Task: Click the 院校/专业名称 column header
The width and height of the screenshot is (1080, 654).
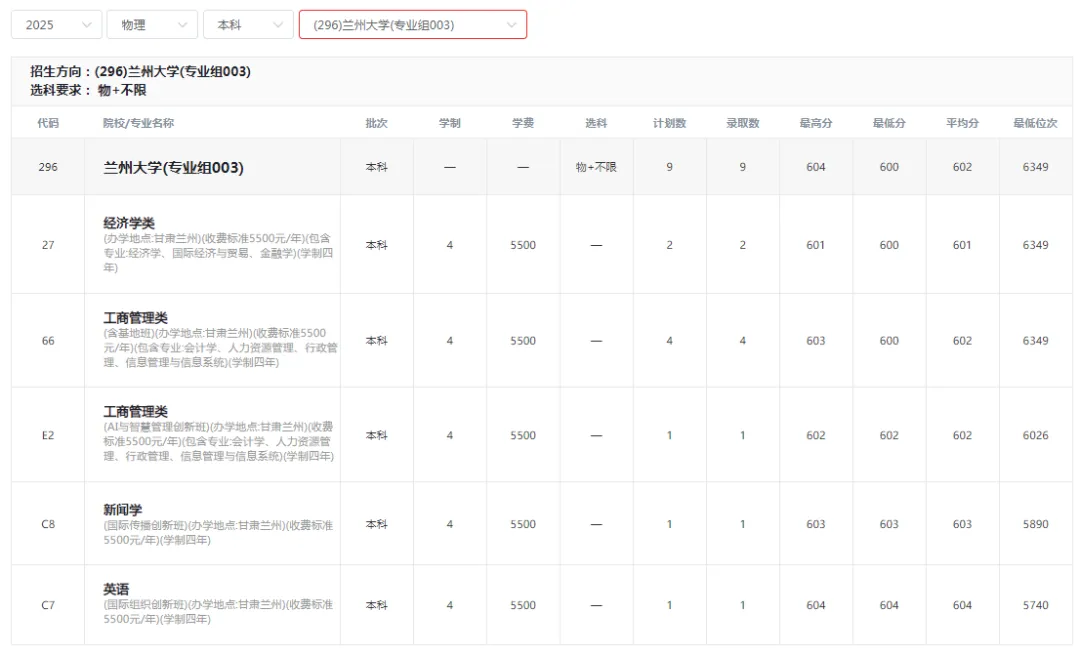Action: (138, 123)
